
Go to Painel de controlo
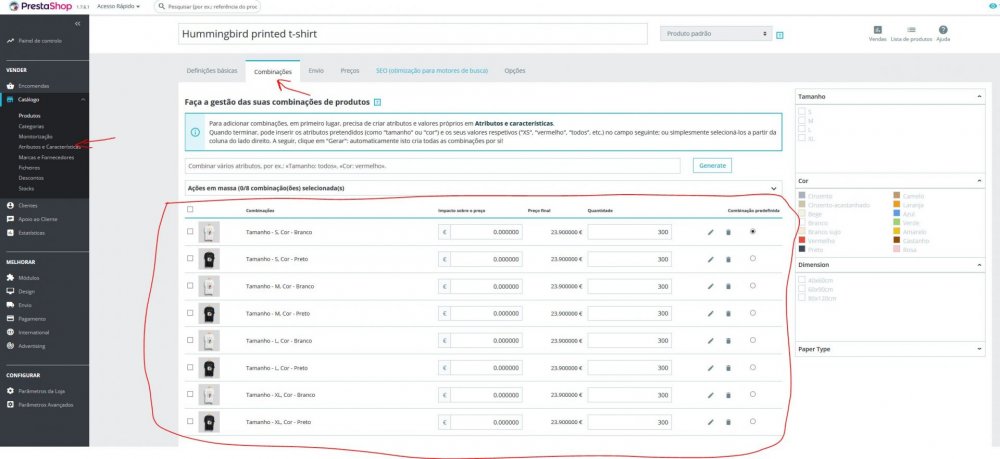click(40, 40)
